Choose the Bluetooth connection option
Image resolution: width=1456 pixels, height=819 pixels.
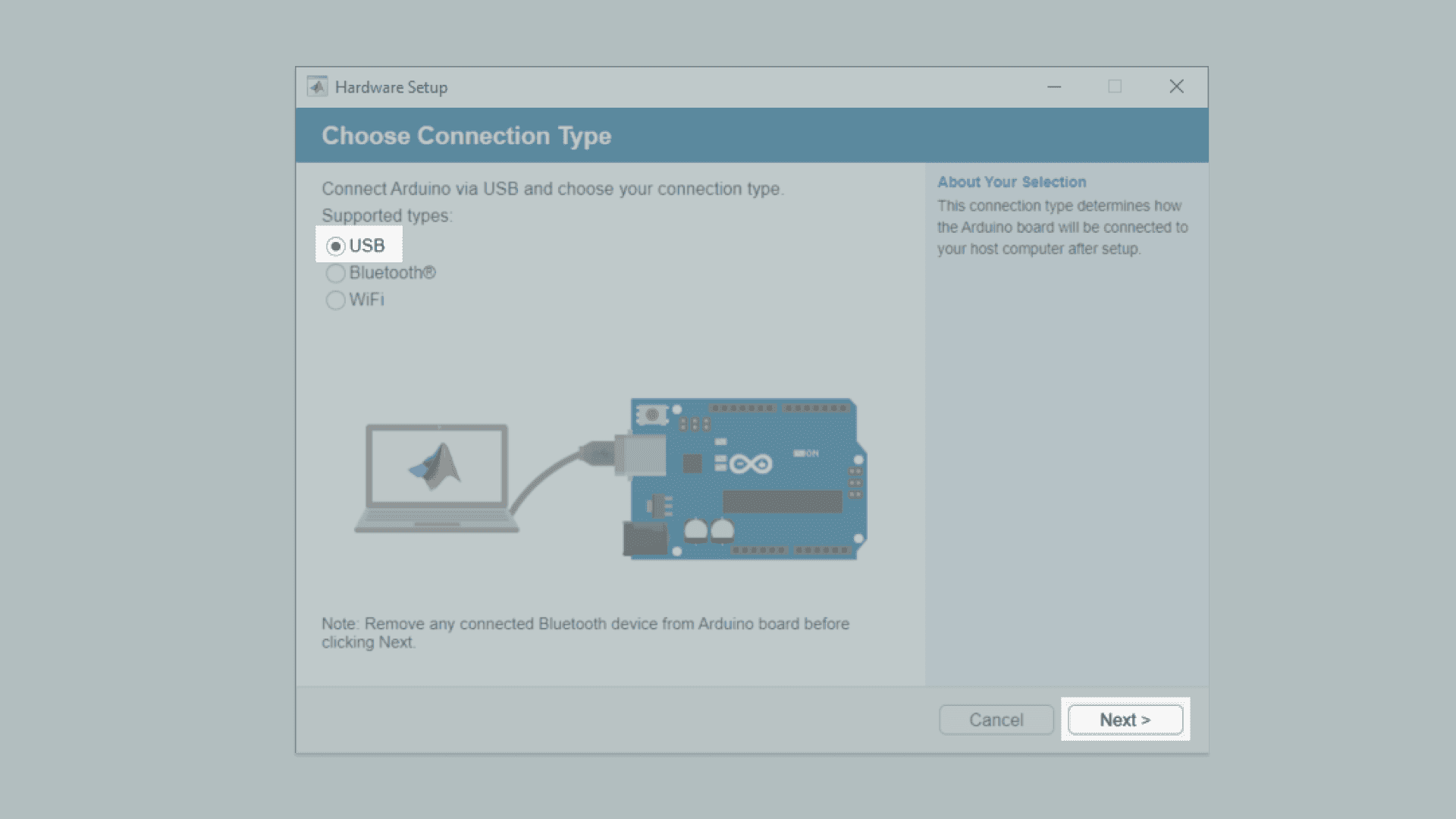(x=336, y=273)
